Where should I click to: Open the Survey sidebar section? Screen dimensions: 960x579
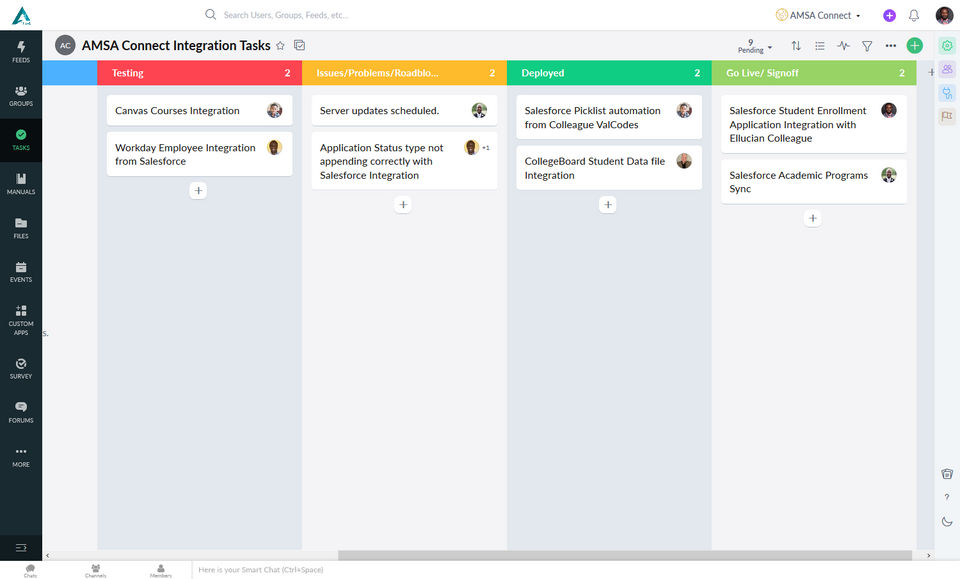coord(21,368)
